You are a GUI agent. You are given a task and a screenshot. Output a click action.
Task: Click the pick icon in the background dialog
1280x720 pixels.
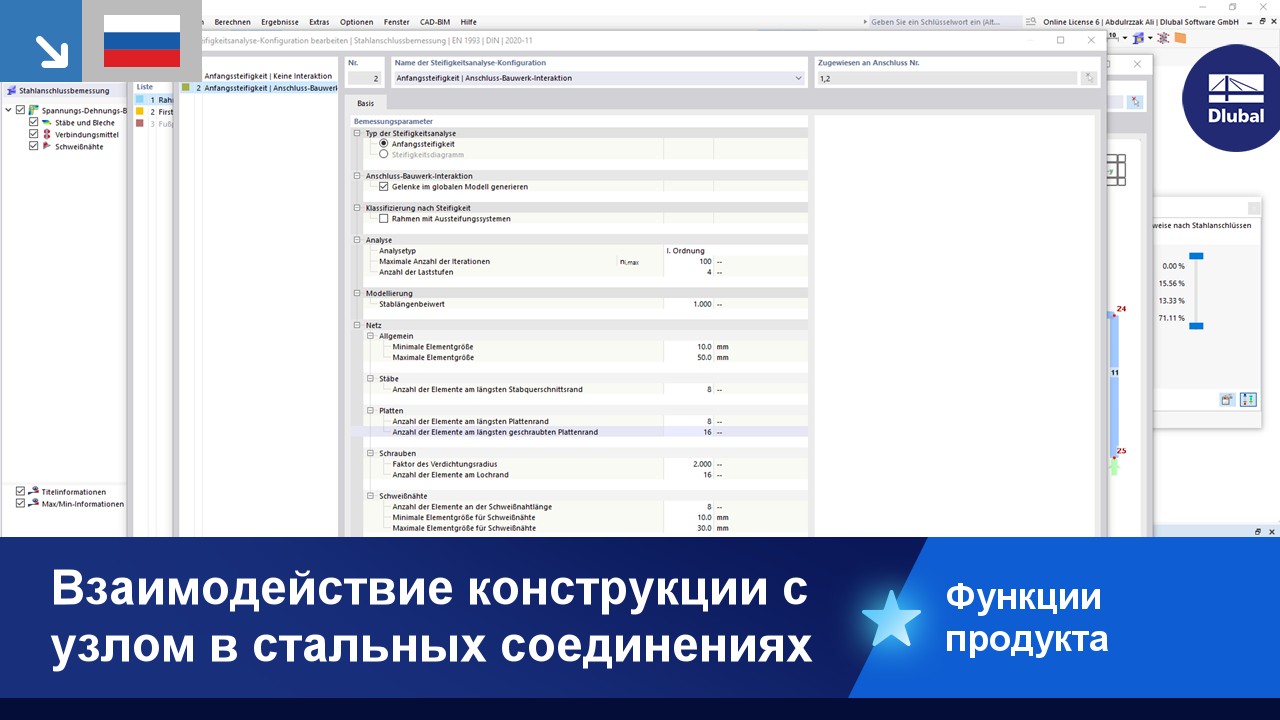[1135, 102]
